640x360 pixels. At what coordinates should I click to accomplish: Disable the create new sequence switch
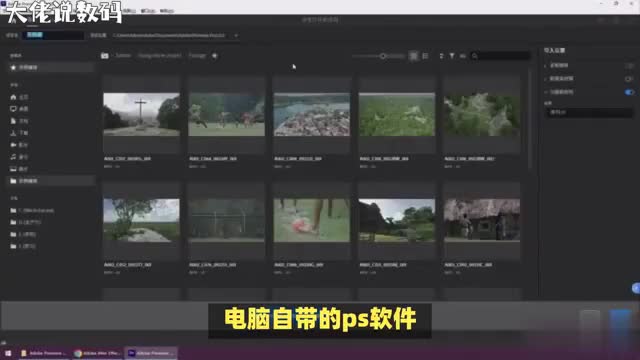coord(629,92)
